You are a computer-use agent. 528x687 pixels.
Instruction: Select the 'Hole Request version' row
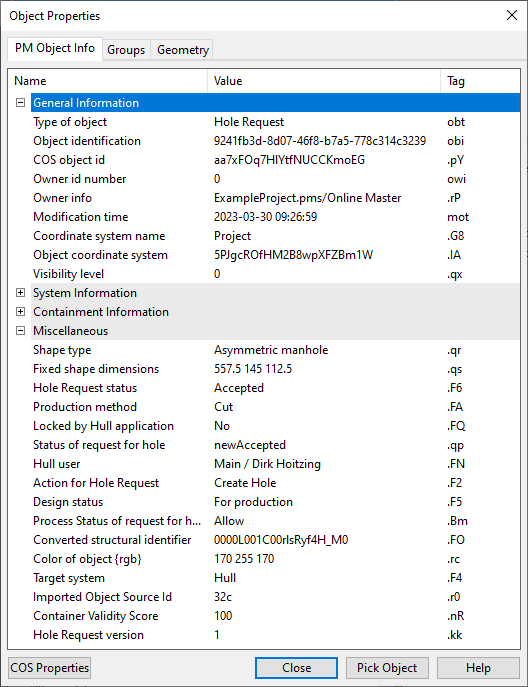[x=275, y=634]
